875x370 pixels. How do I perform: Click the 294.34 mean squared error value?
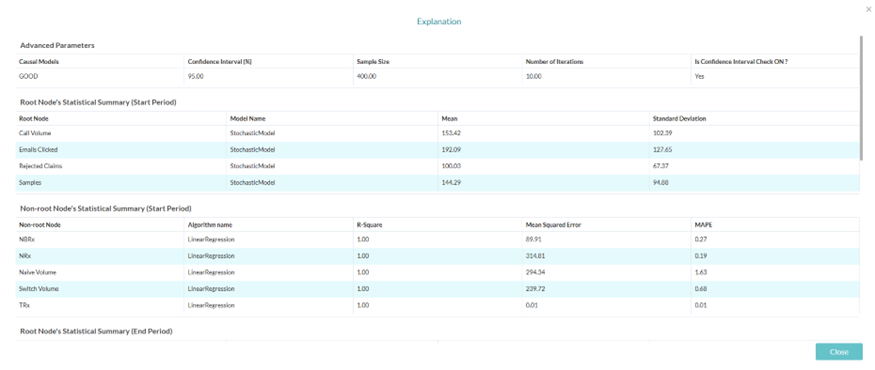[x=535, y=272]
